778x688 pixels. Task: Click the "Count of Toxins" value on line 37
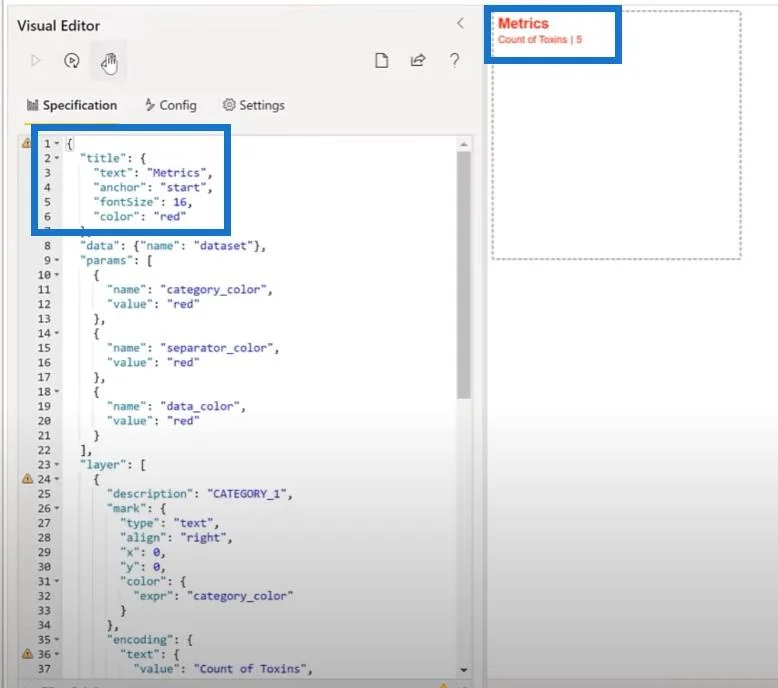pos(250,669)
